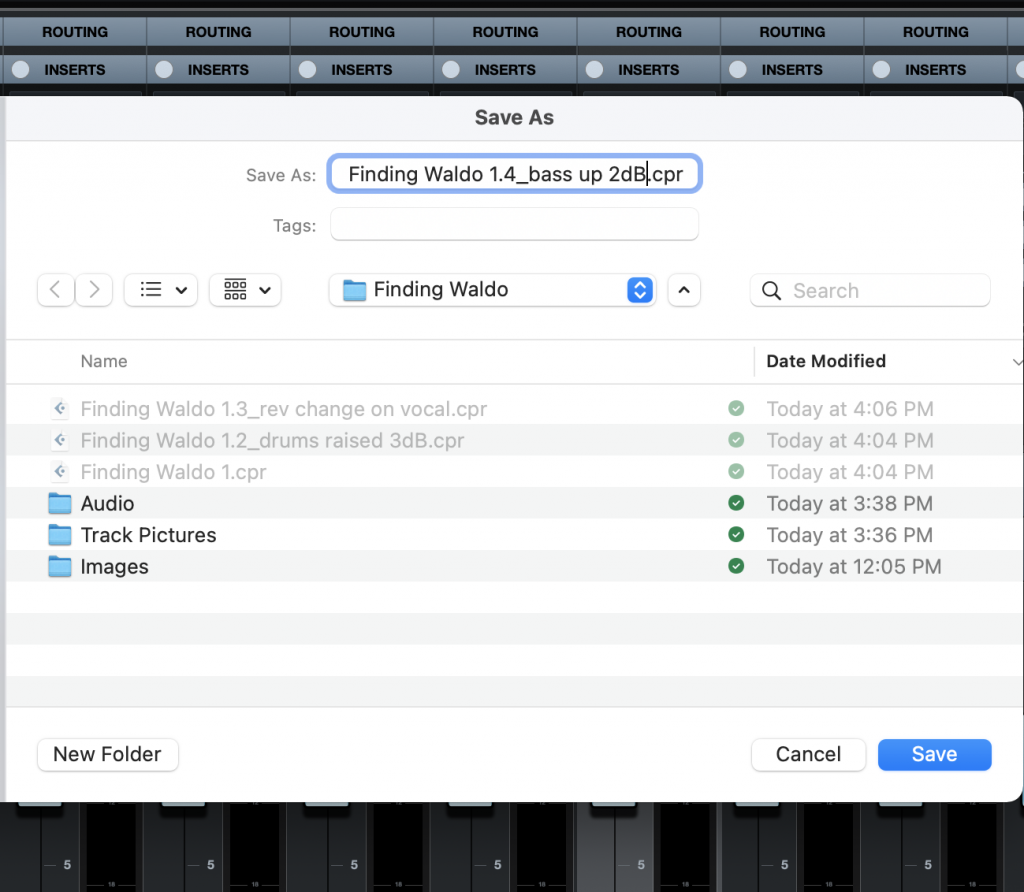Toggle the fourth channel's INSERTS bypass circle

click(x=451, y=70)
